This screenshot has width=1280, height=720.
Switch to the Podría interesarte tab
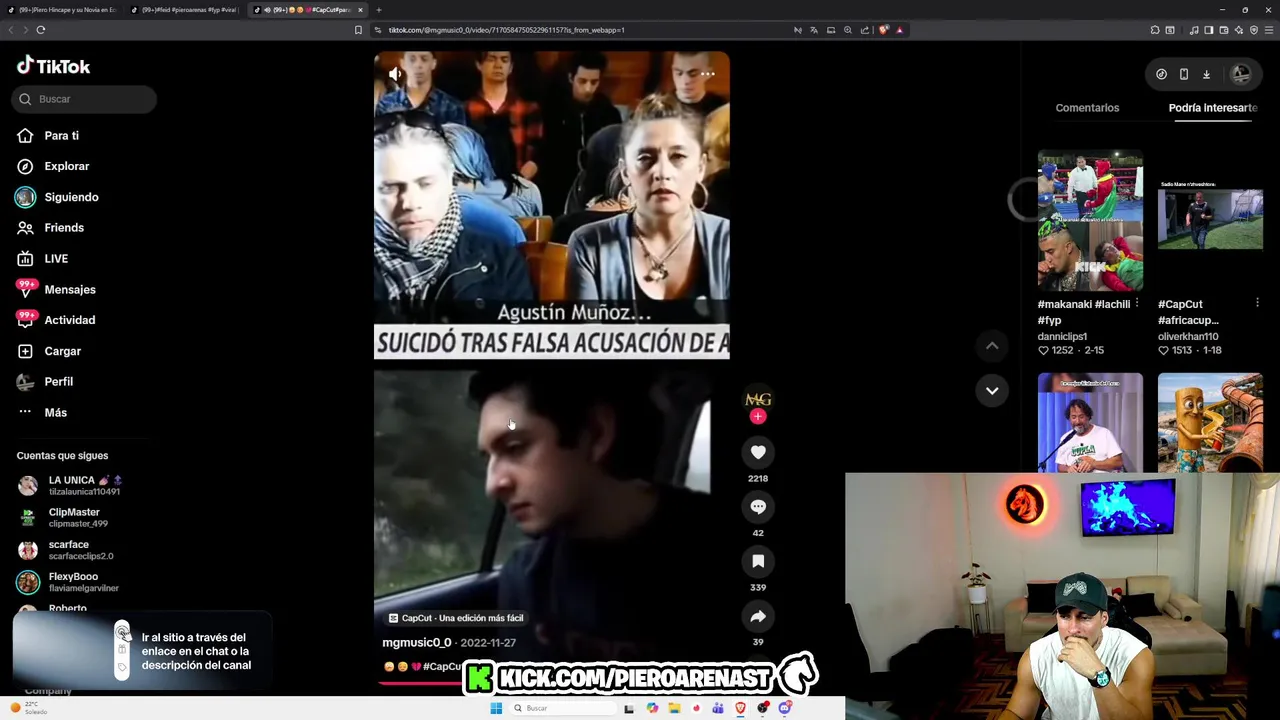[1212, 108]
